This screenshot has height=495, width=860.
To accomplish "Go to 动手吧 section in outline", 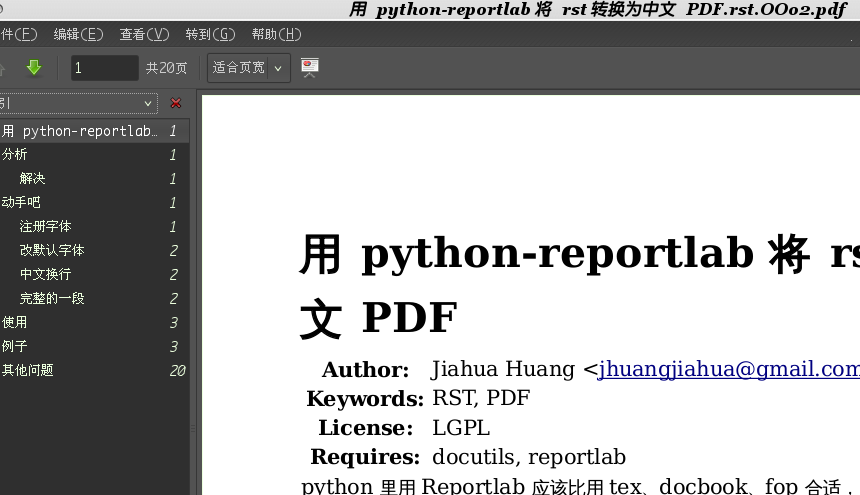I will tap(21, 203).
